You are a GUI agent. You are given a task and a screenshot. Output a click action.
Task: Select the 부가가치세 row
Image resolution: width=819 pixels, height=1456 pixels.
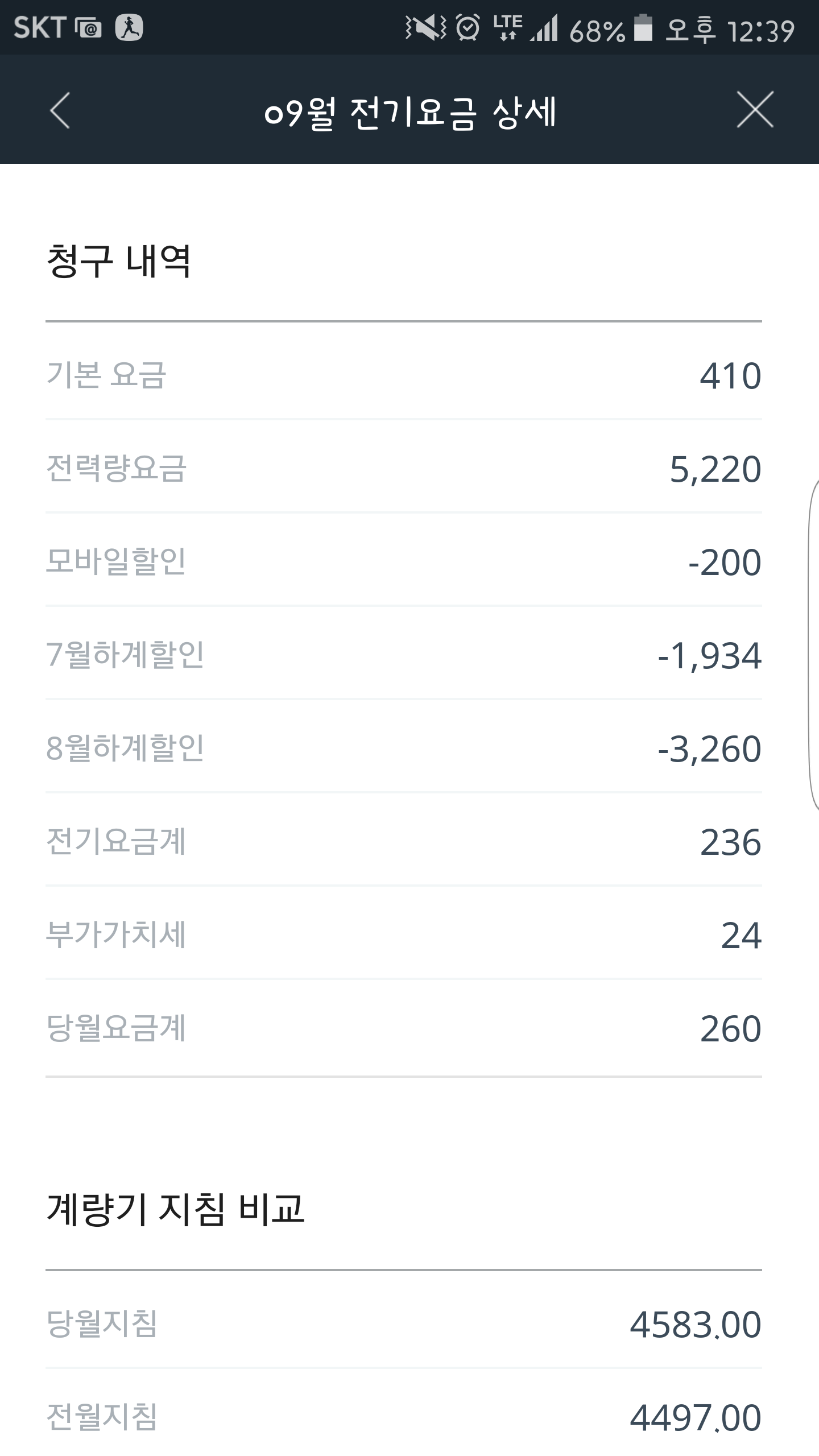(404, 935)
